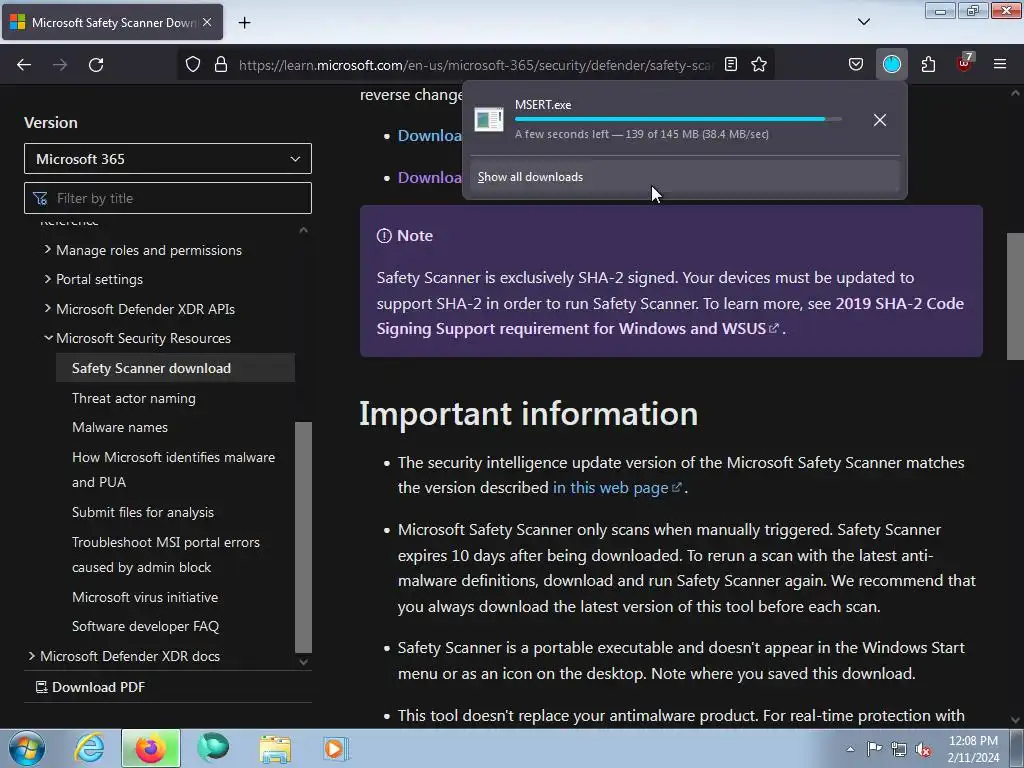Screen dimensions: 1024x768
Task: Open a new browser tab
Action: 244,23
